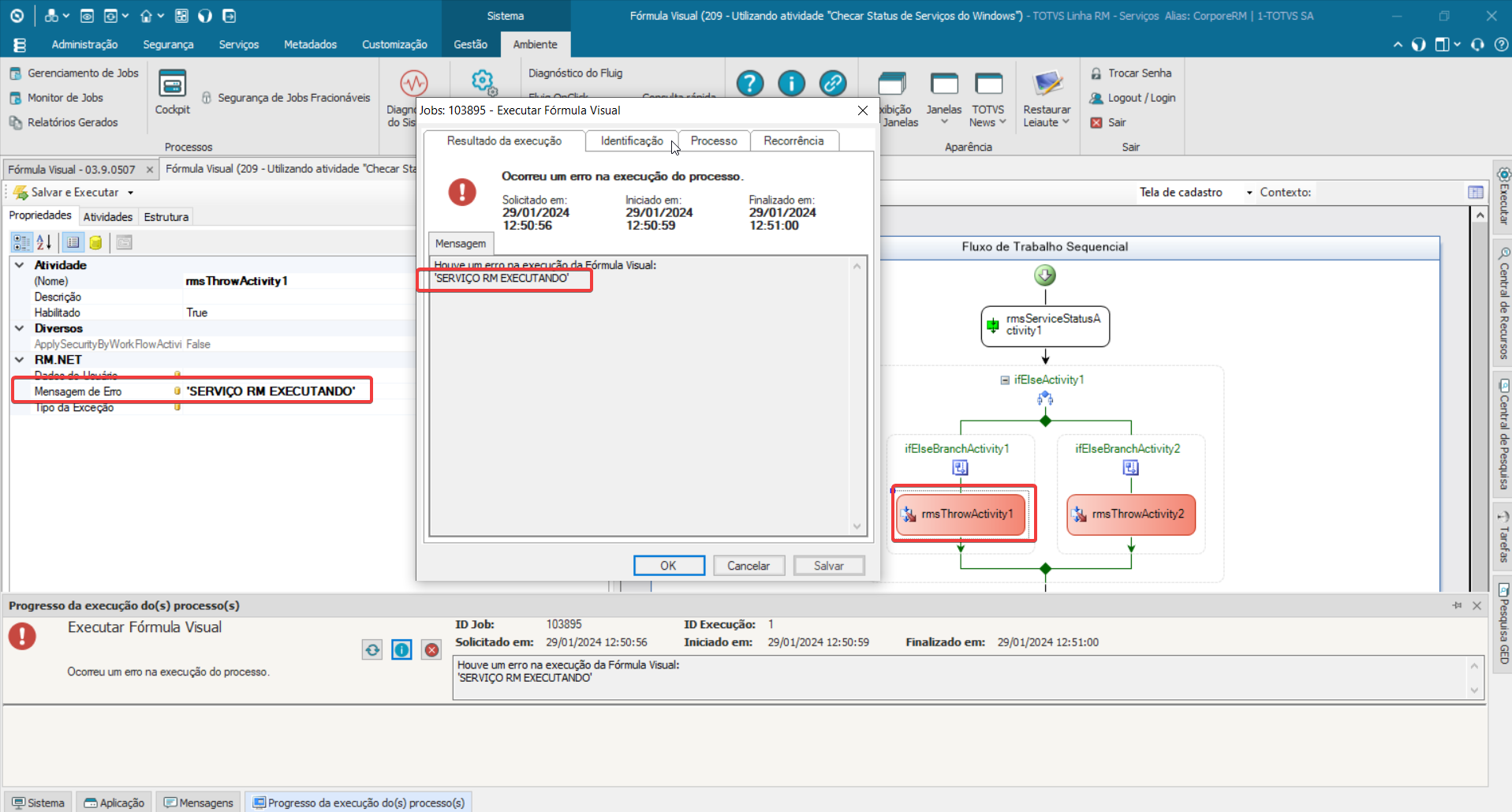This screenshot has height=812, width=1512.
Task: Open Monitor de Jobs
Action: (x=58, y=98)
